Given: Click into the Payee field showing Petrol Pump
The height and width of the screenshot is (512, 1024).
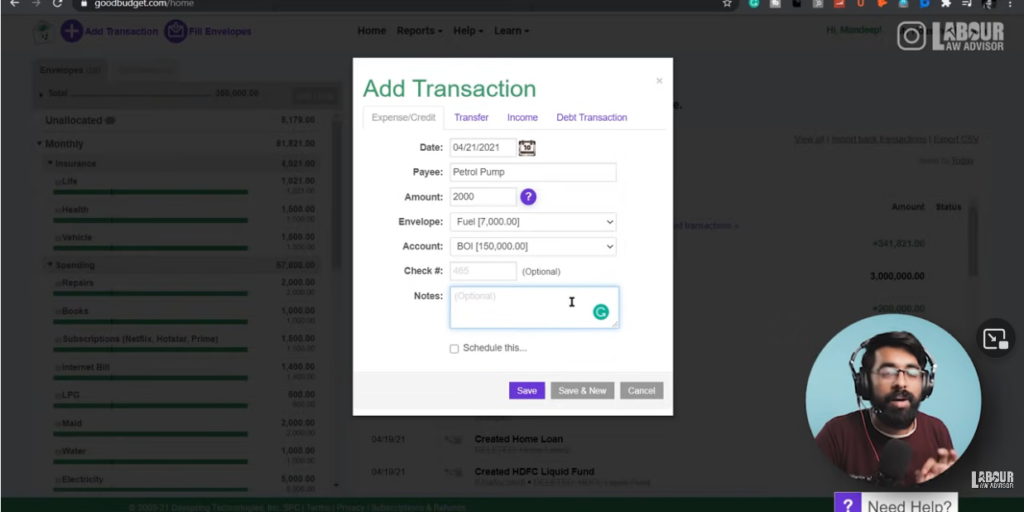Looking at the screenshot, I should pos(533,172).
